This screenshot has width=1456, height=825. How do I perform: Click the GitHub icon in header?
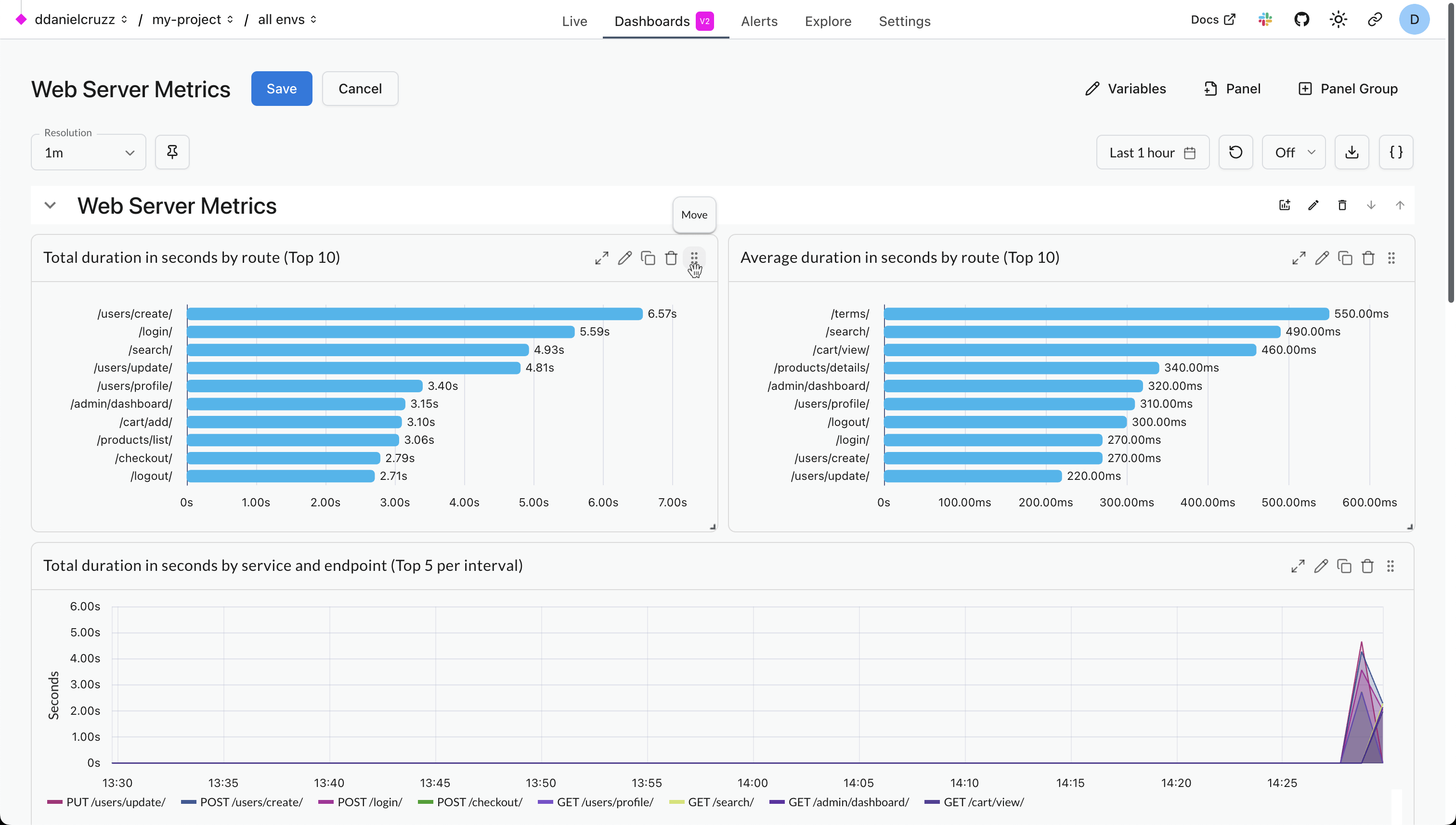click(1302, 20)
